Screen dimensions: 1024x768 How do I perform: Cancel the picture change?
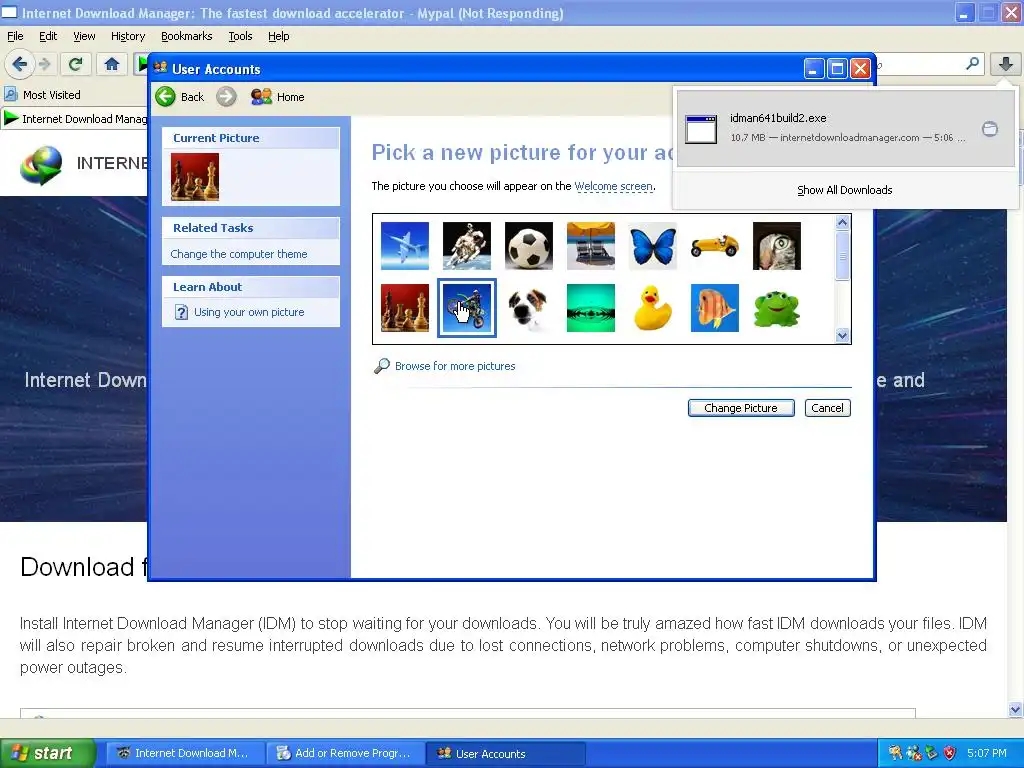pos(827,408)
